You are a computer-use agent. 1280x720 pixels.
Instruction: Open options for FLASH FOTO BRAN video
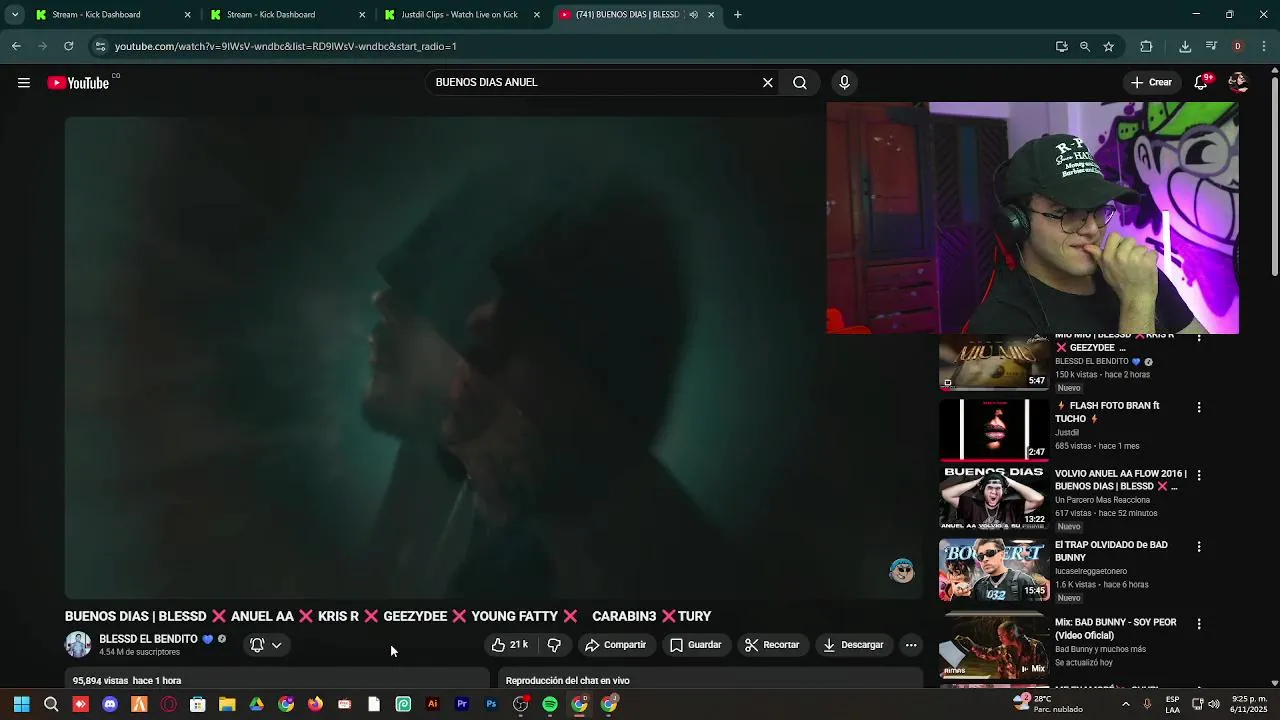pos(1199,407)
